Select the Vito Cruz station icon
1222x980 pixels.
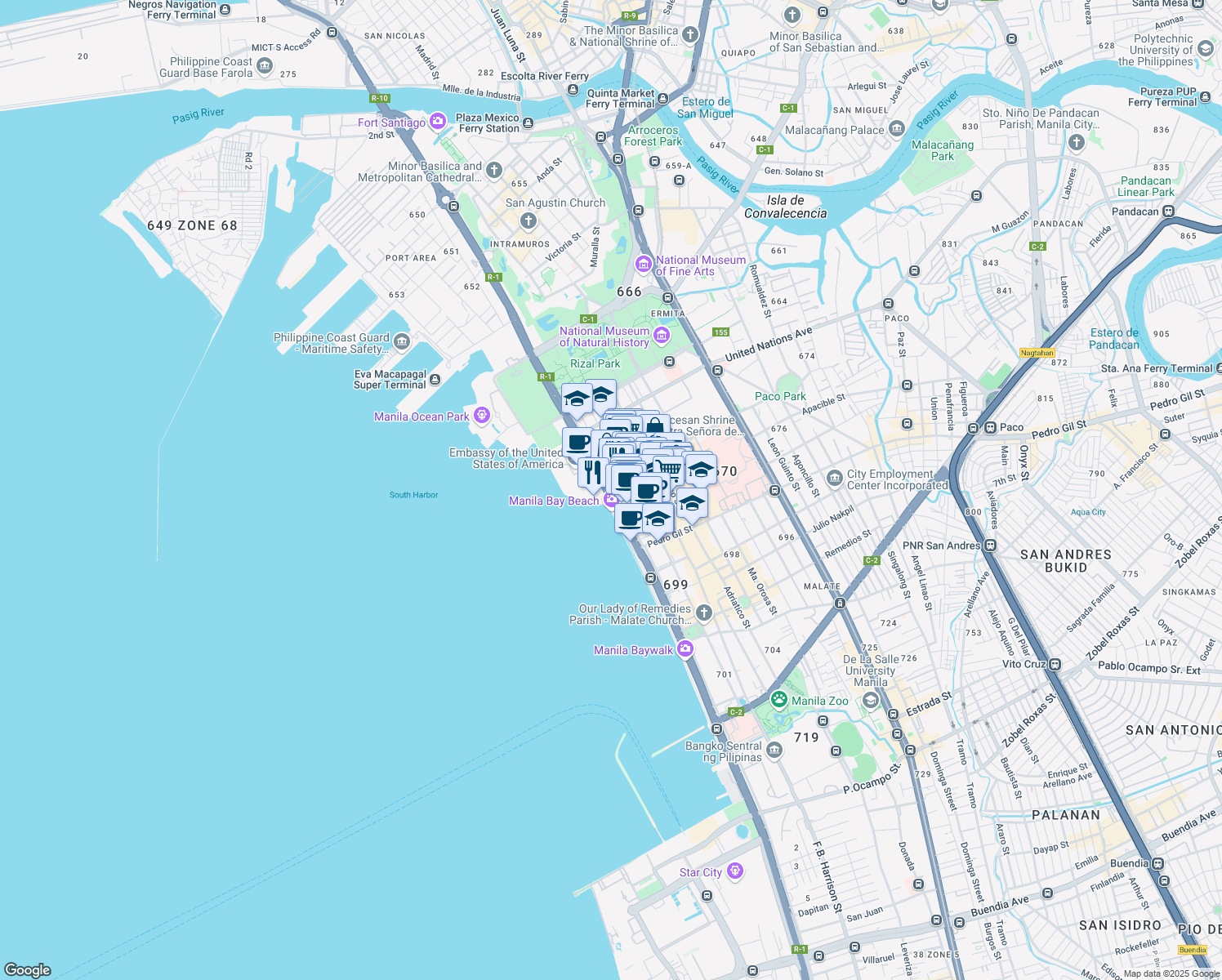1055,664
